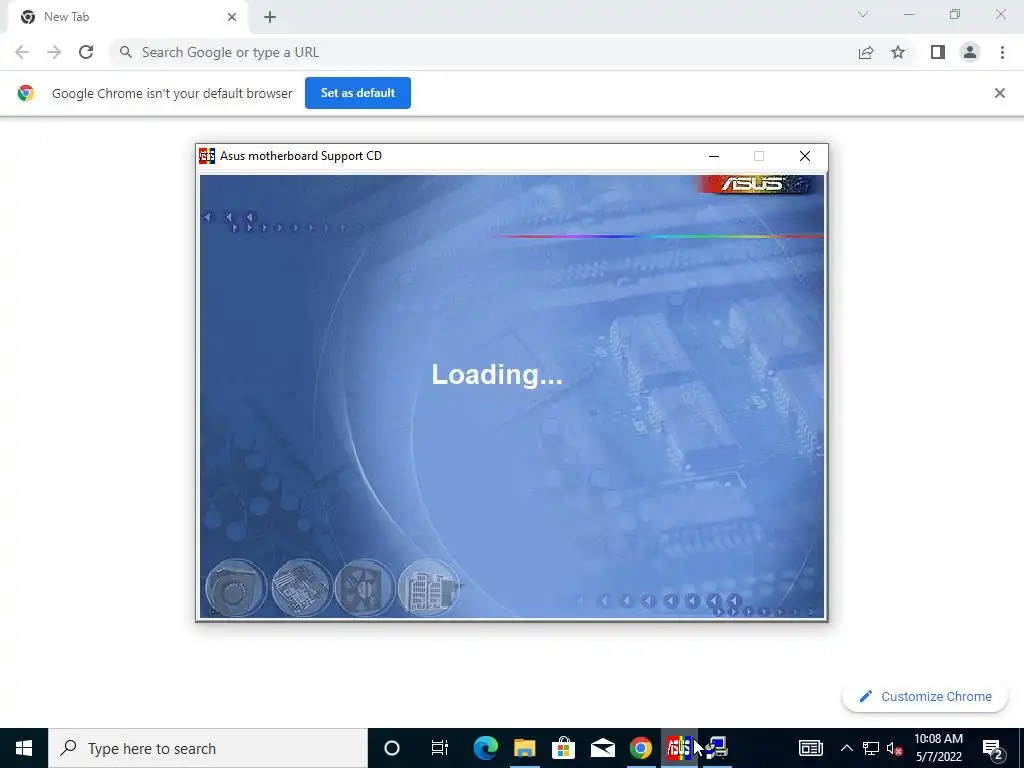This screenshot has width=1024, height=768.
Task: Launch Microsoft Edge from taskbar
Action: [x=486, y=748]
